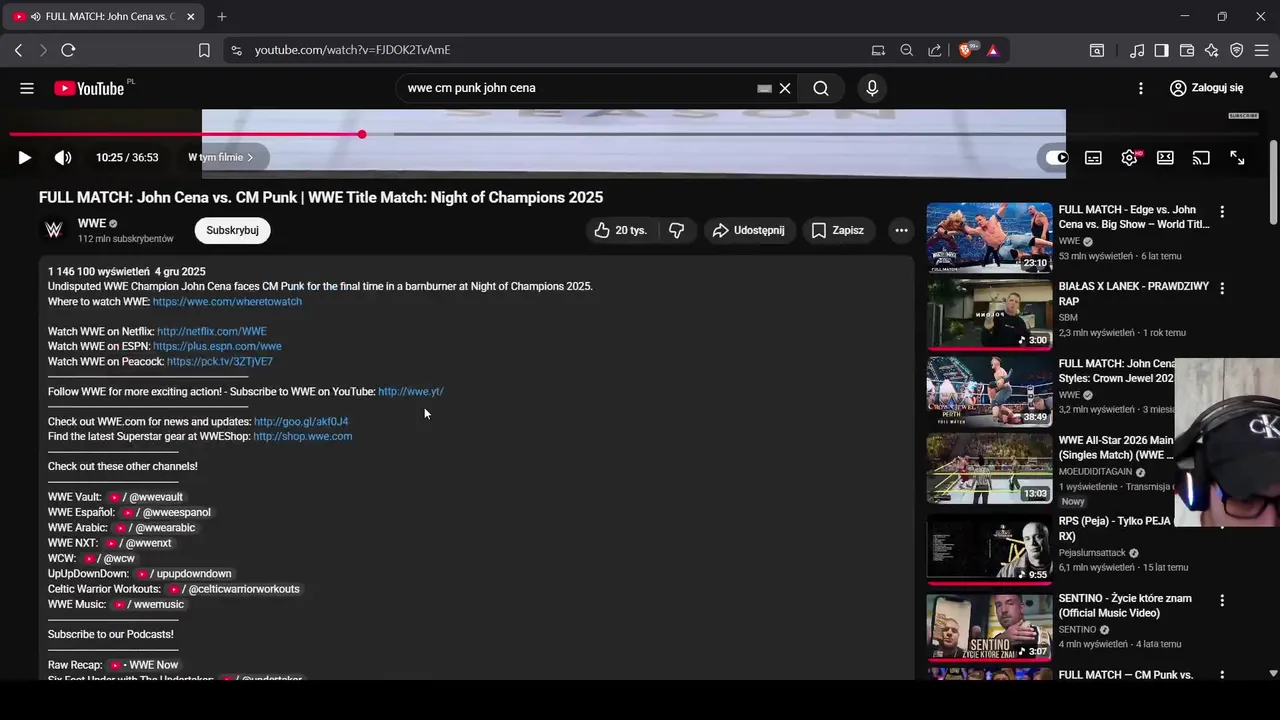Open the wwe.yt subscribe link

(411, 391)
